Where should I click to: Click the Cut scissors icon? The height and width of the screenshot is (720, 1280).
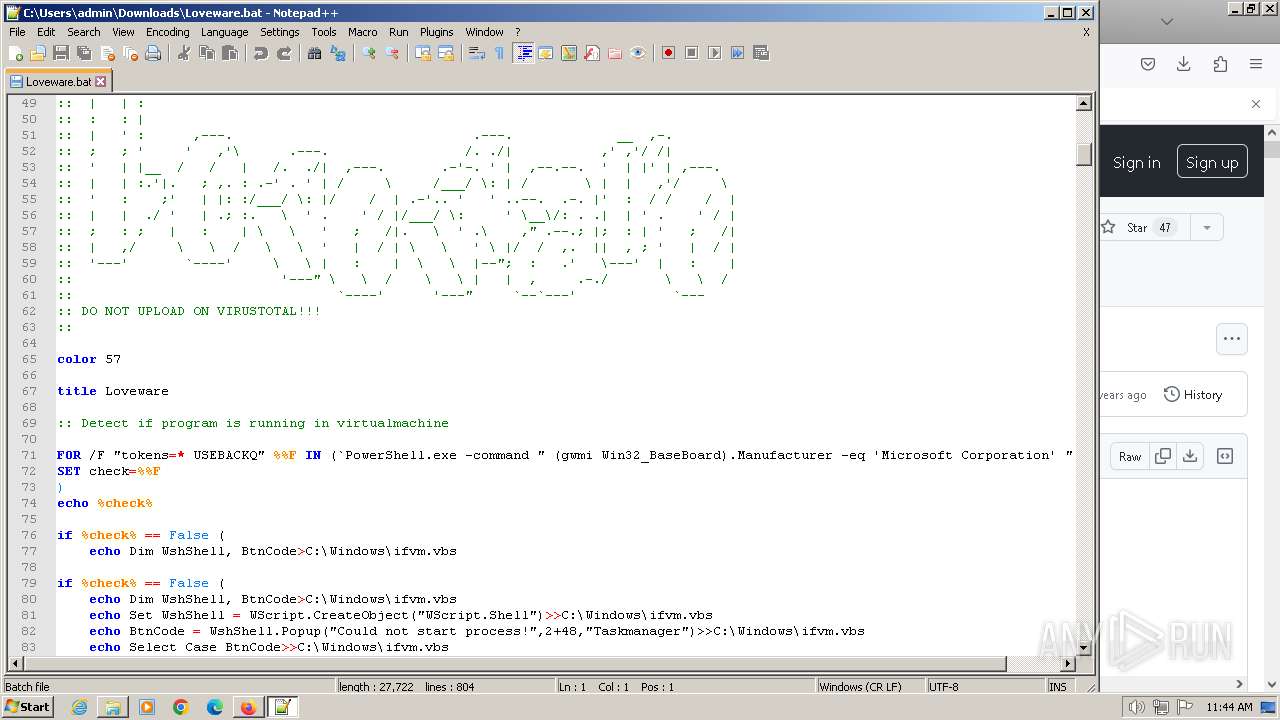pos(184,53)
